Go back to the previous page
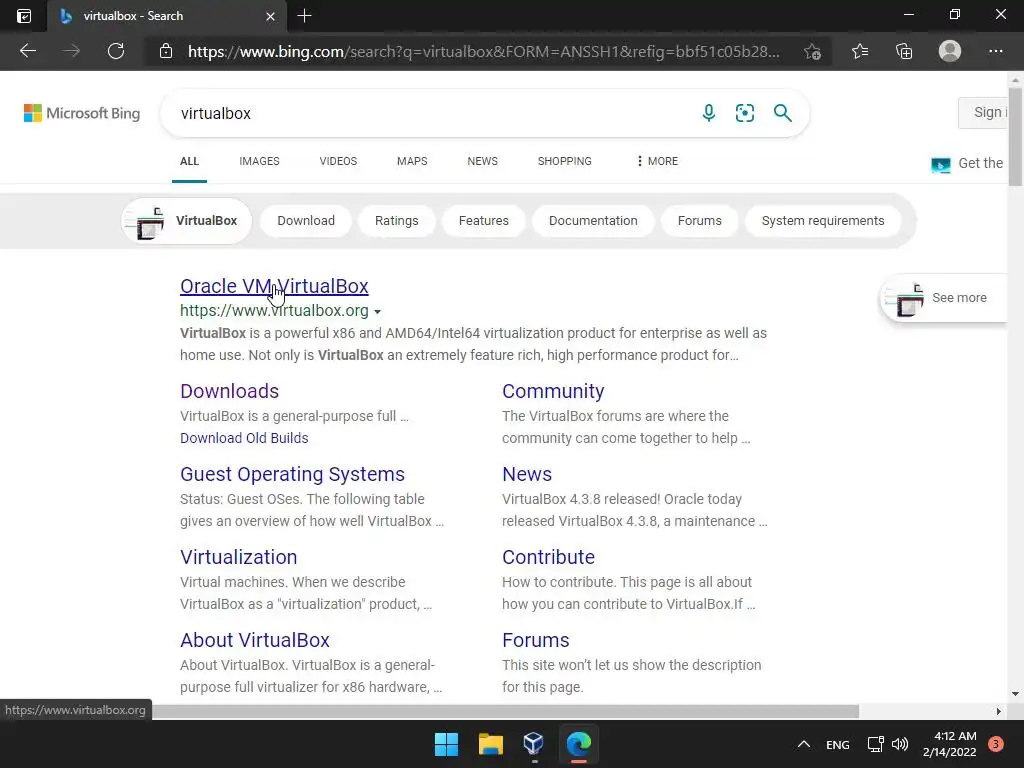Viewport: 1024px width, 768px height. coord(27,51)
